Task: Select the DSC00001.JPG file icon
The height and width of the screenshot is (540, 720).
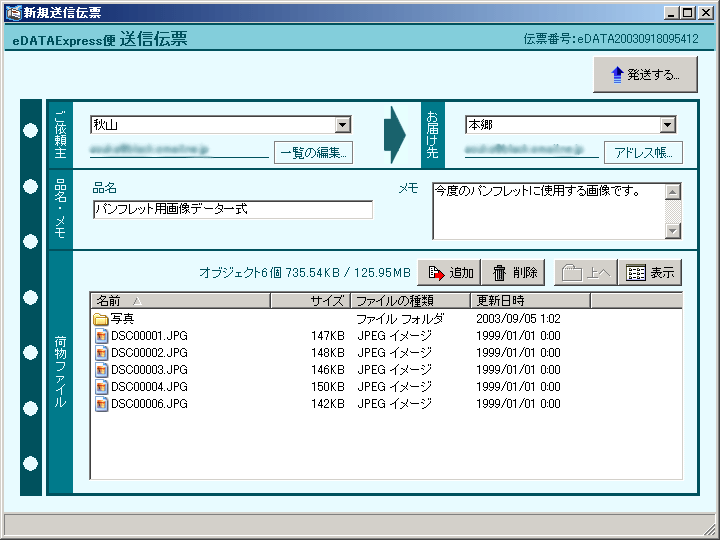Action: coord(101,336)
